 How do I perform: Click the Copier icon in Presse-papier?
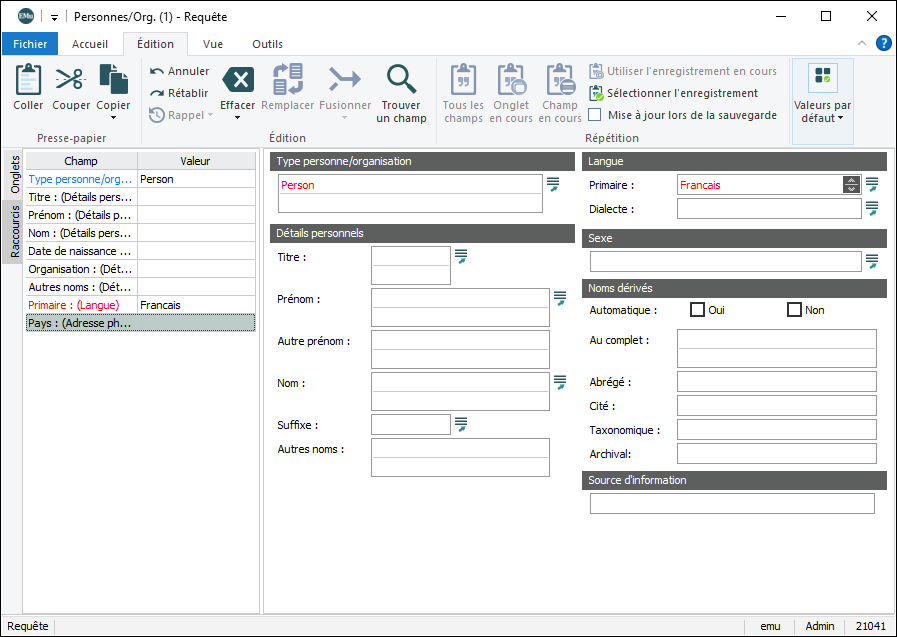[x=113, y=80]
